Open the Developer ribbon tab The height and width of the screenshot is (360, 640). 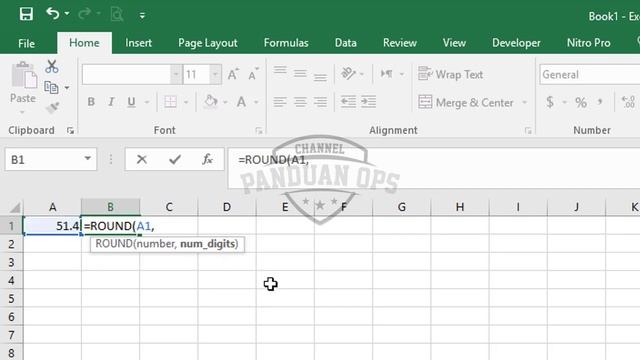coord(516,43)
